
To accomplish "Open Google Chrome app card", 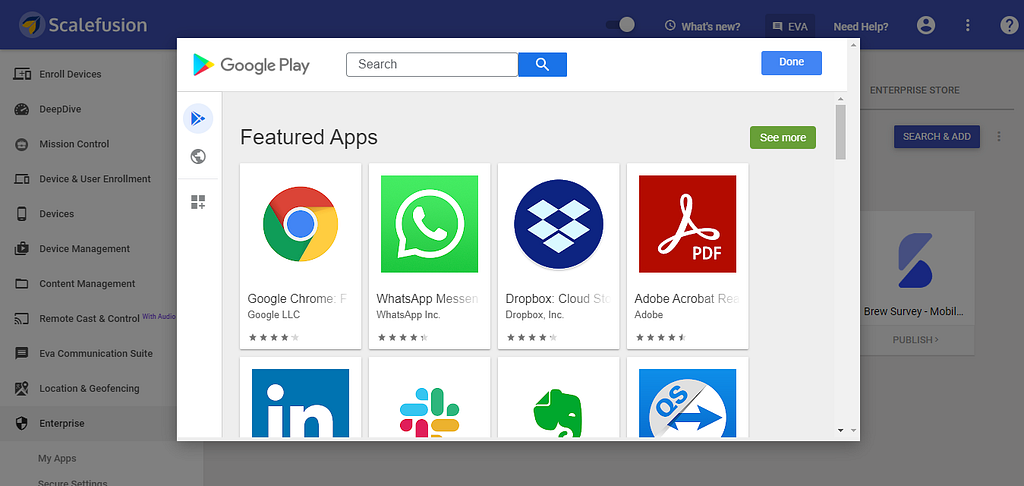I will [x=300, y=256].
